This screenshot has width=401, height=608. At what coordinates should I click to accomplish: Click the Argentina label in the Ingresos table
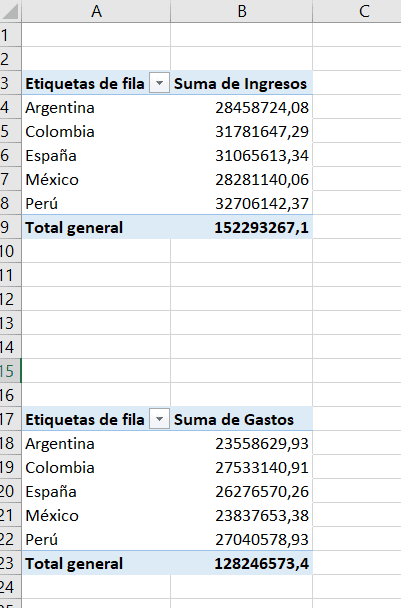tap(60, 107)
